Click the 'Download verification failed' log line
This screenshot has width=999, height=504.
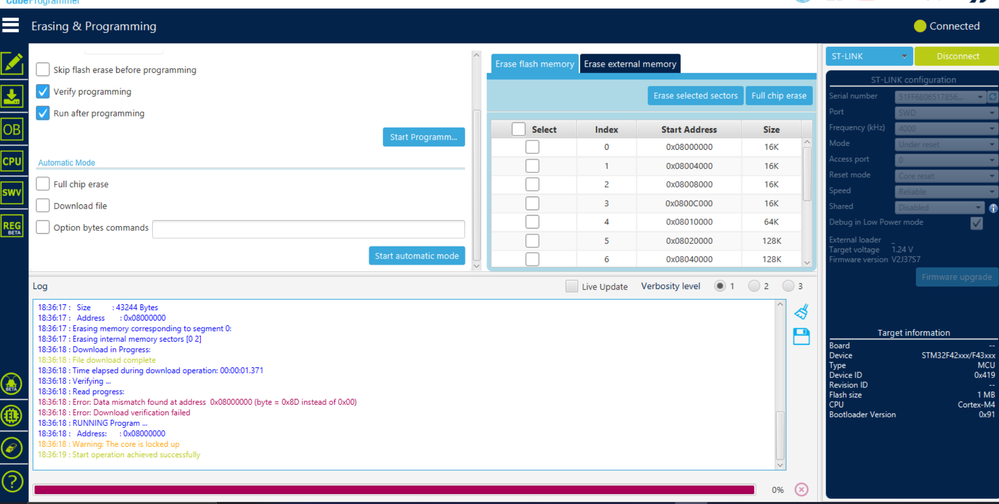pos(114,412)
